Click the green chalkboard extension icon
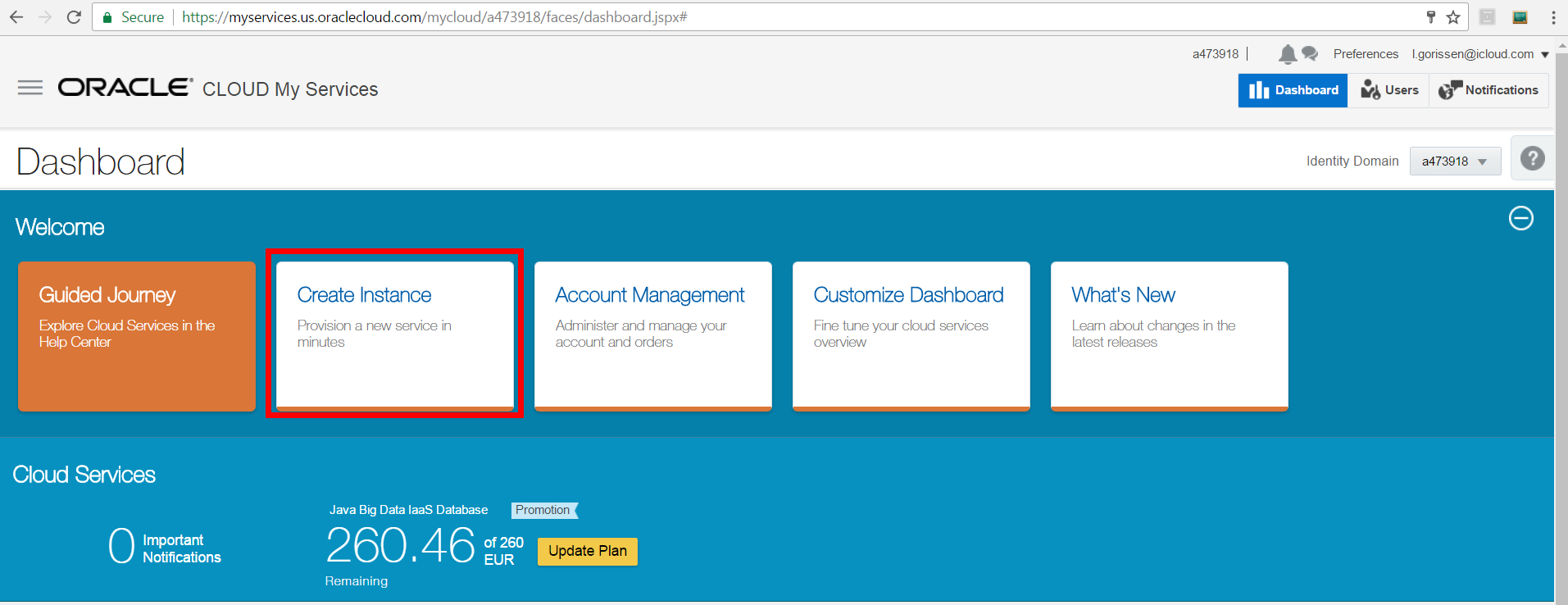The image size is (1568, 605). point(1520,17)
